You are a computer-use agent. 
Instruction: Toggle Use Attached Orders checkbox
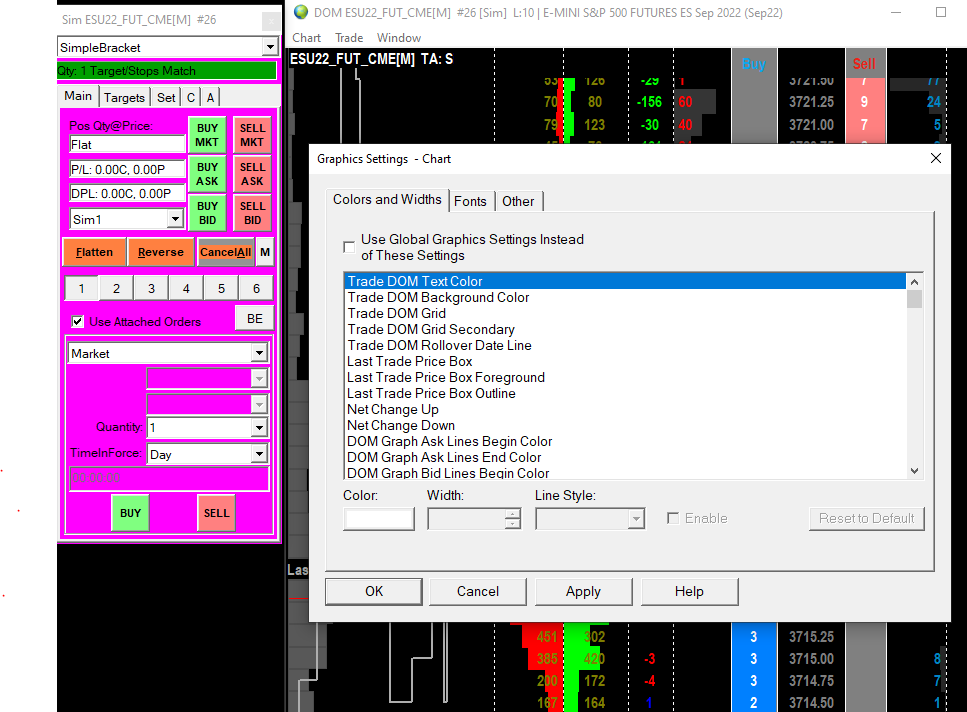click(78, 322)
